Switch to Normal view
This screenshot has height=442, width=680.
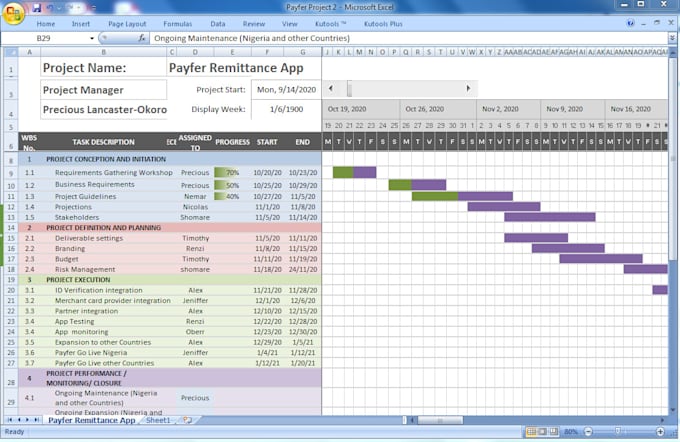coord(531,432)
